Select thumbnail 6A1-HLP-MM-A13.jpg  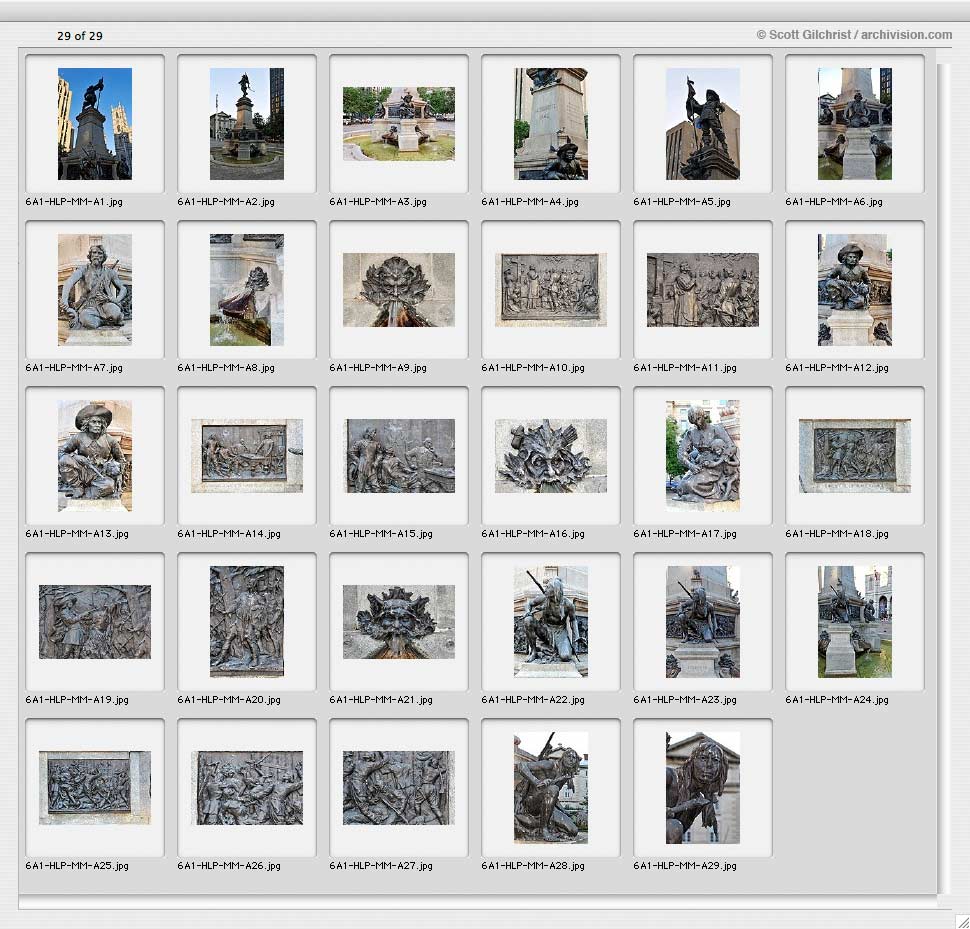click(x=95, y=456)
